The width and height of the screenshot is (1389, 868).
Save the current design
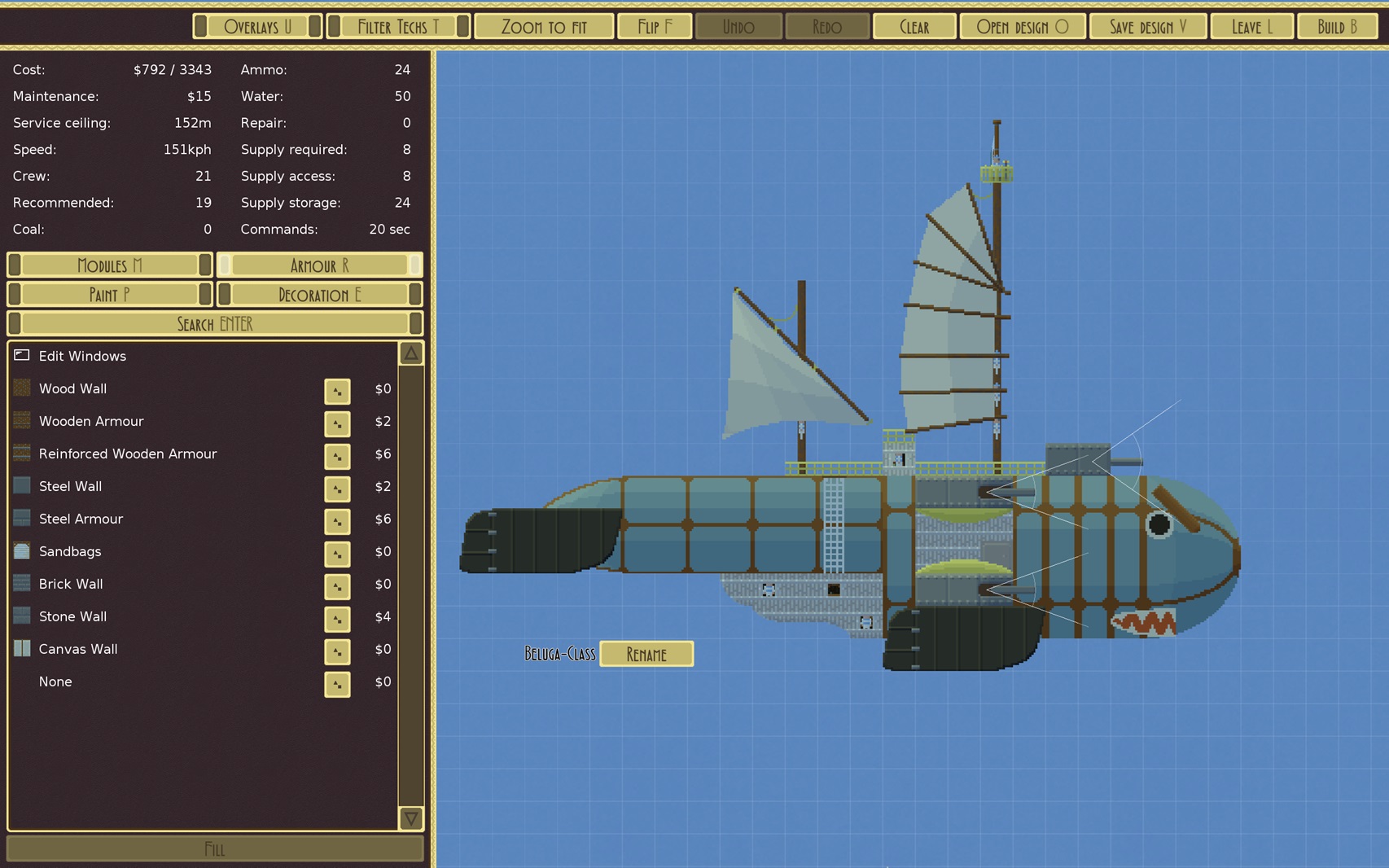point(1148,27)
